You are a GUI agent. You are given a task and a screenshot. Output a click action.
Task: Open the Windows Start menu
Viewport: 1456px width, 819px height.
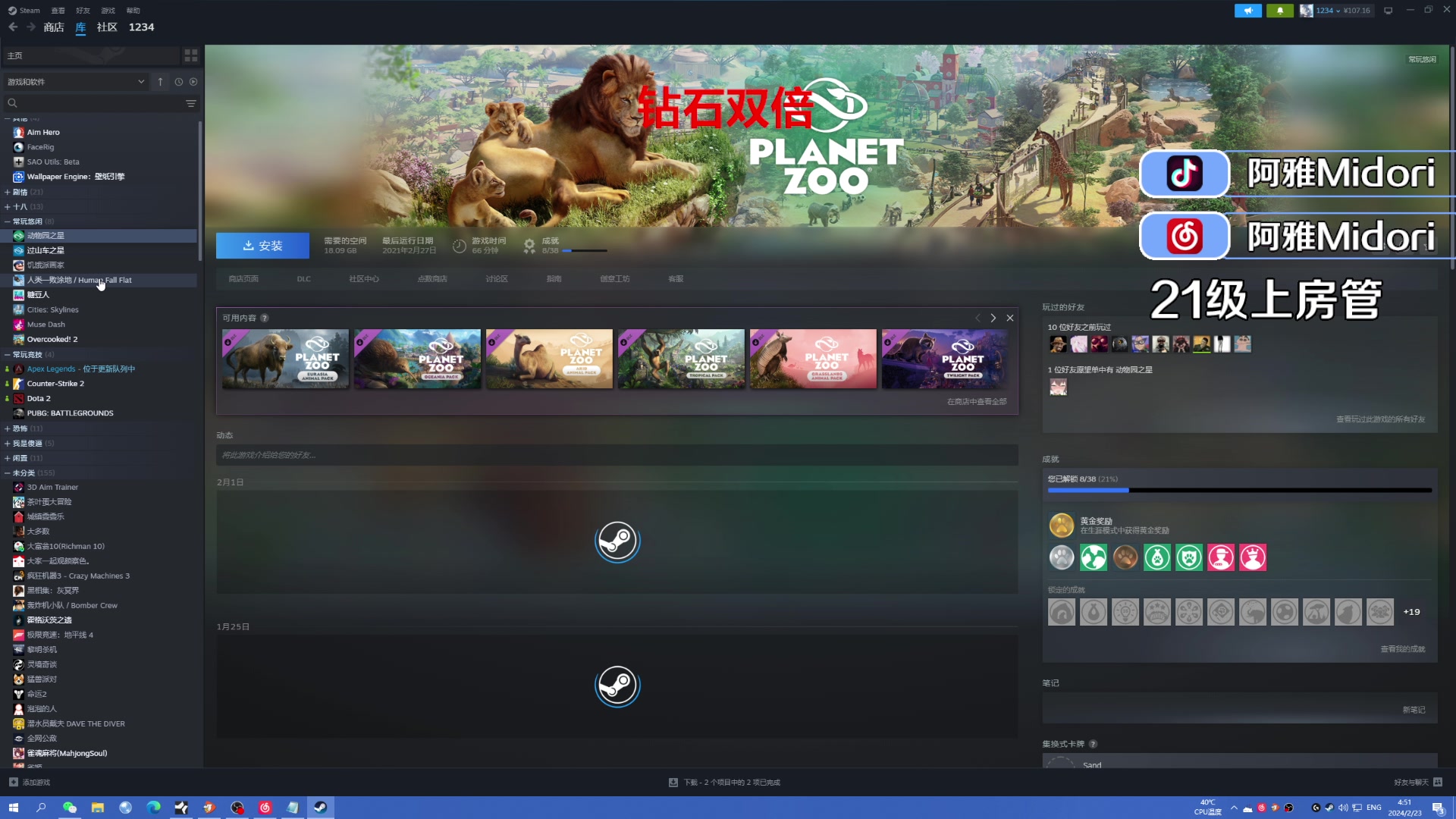pyautogui.click(x=13, y=808)
